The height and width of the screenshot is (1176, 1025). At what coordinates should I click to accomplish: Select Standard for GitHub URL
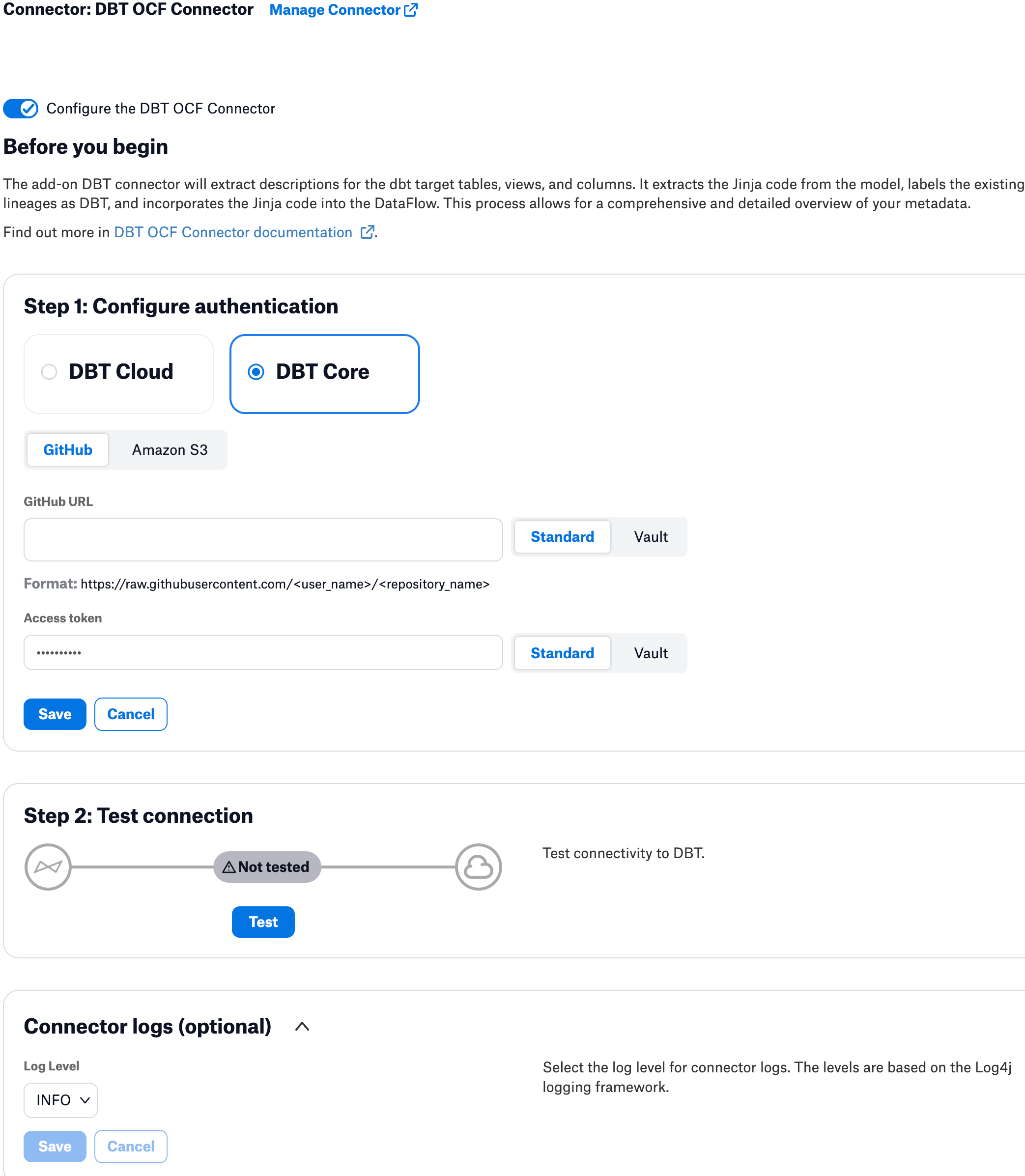(x=562, y=536)
